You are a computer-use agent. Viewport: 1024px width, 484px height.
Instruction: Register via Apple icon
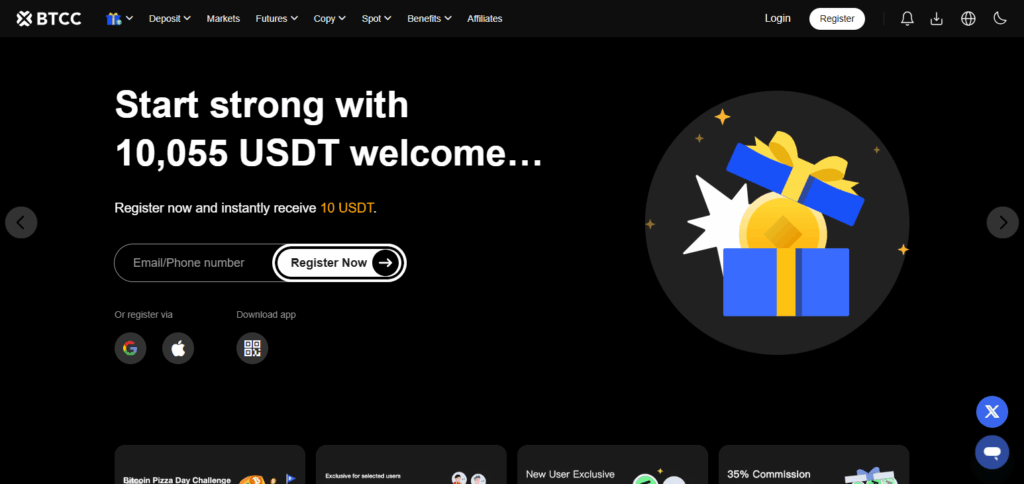pos(178,348)
